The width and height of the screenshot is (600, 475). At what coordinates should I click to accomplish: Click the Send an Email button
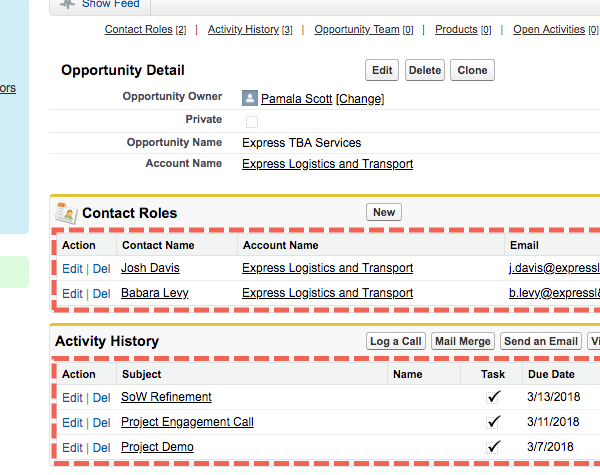(x=541, y=341)
